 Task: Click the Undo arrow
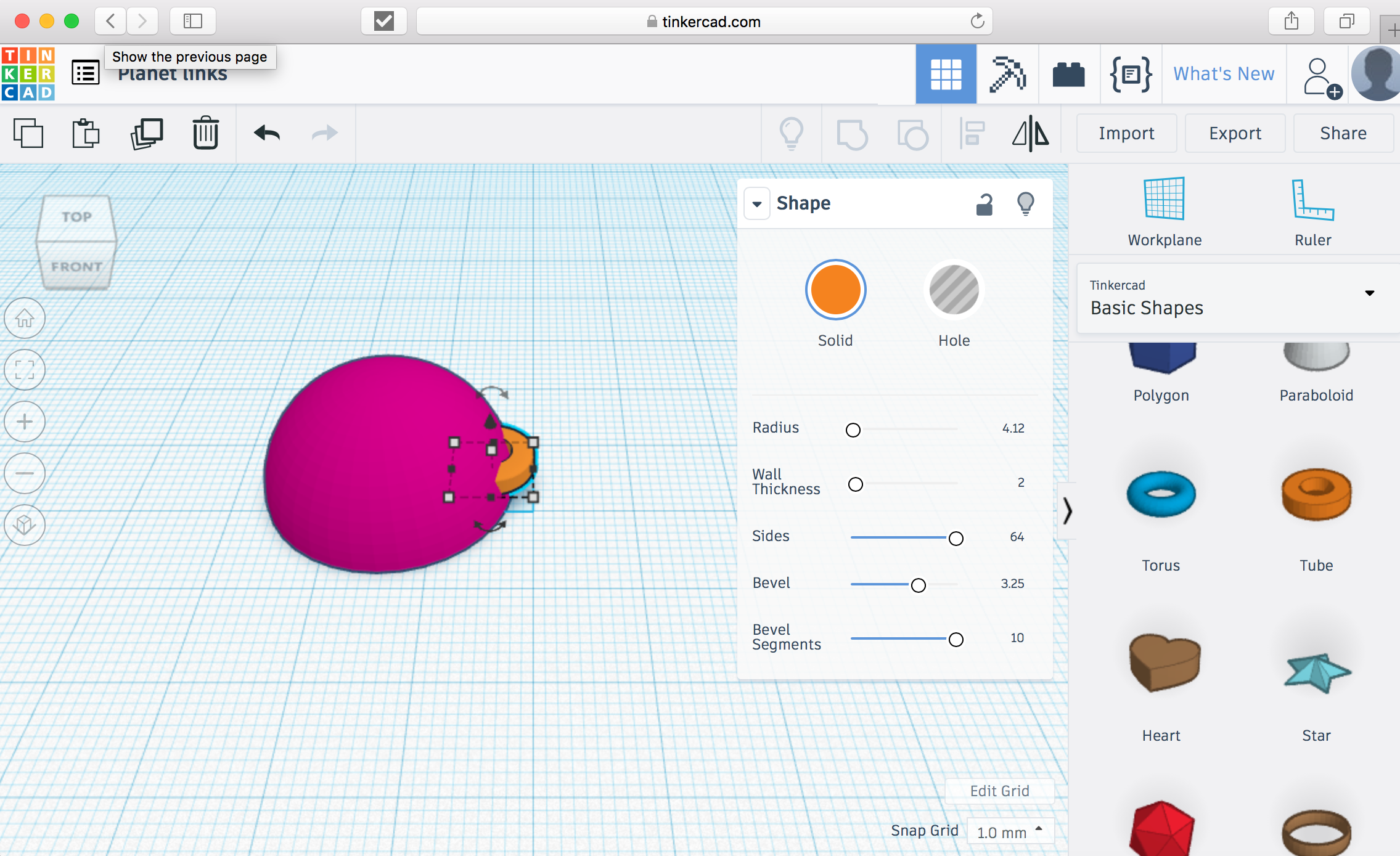[266, 132]
